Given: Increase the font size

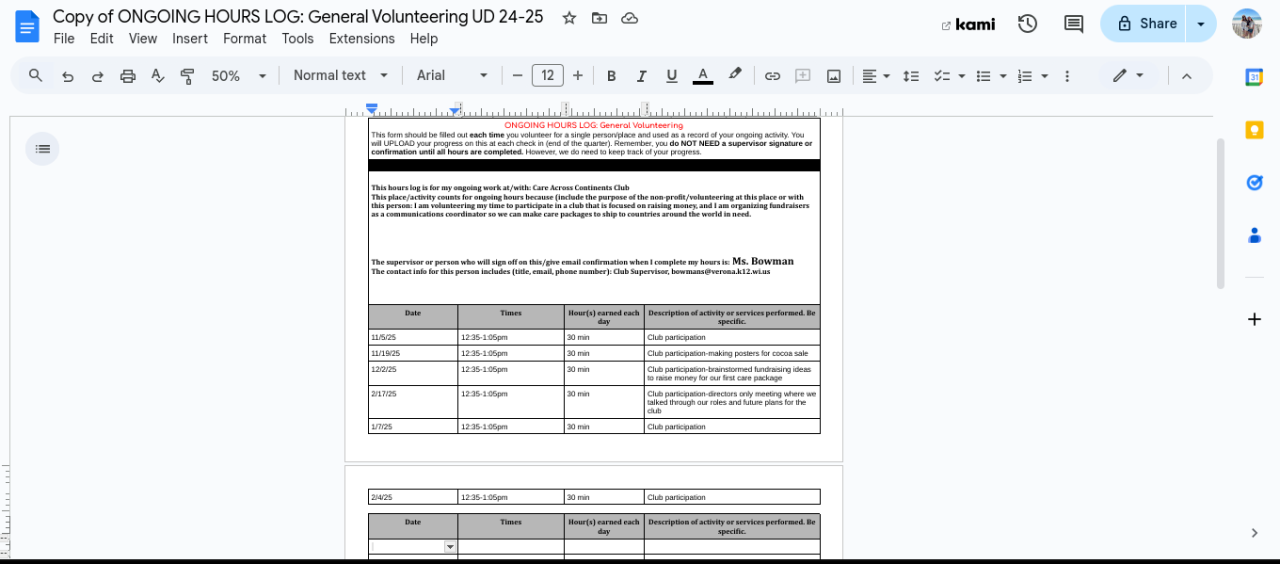Looking at the screenshot, I should point(578,76).
